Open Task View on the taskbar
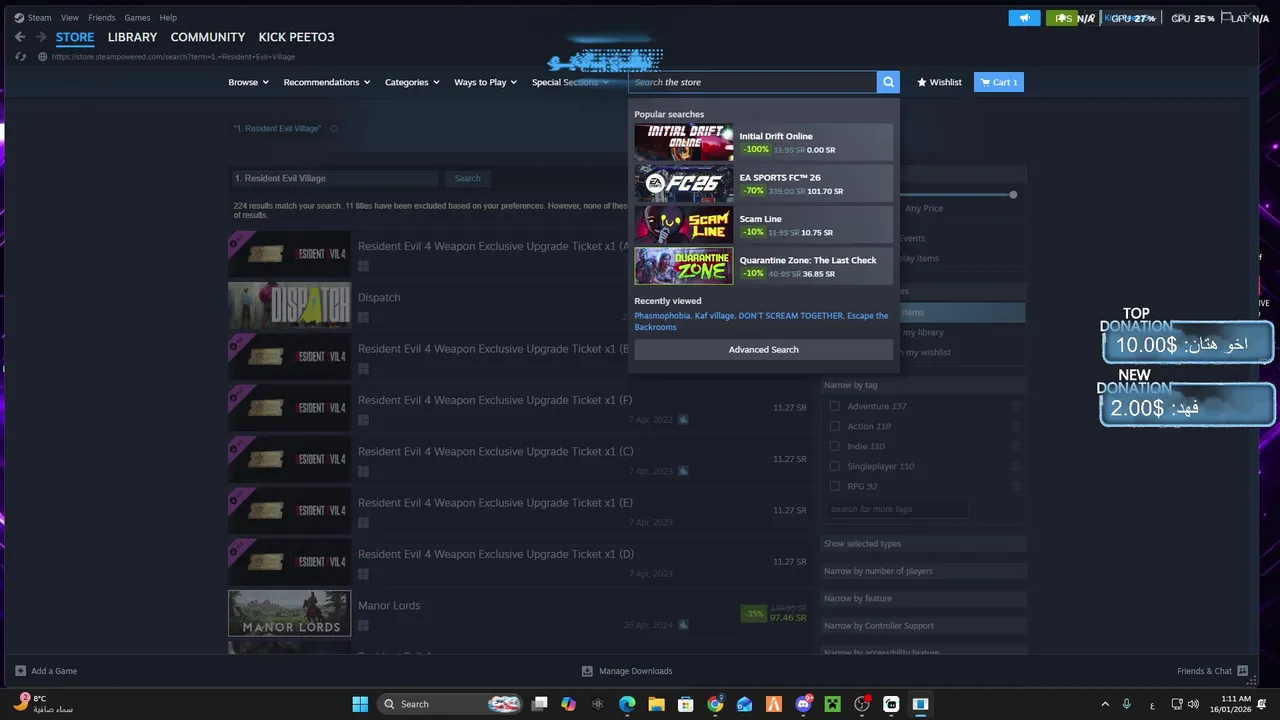The height and width of the screenshot is (720, 1280). pyautogui.click(x=539, y=704)
